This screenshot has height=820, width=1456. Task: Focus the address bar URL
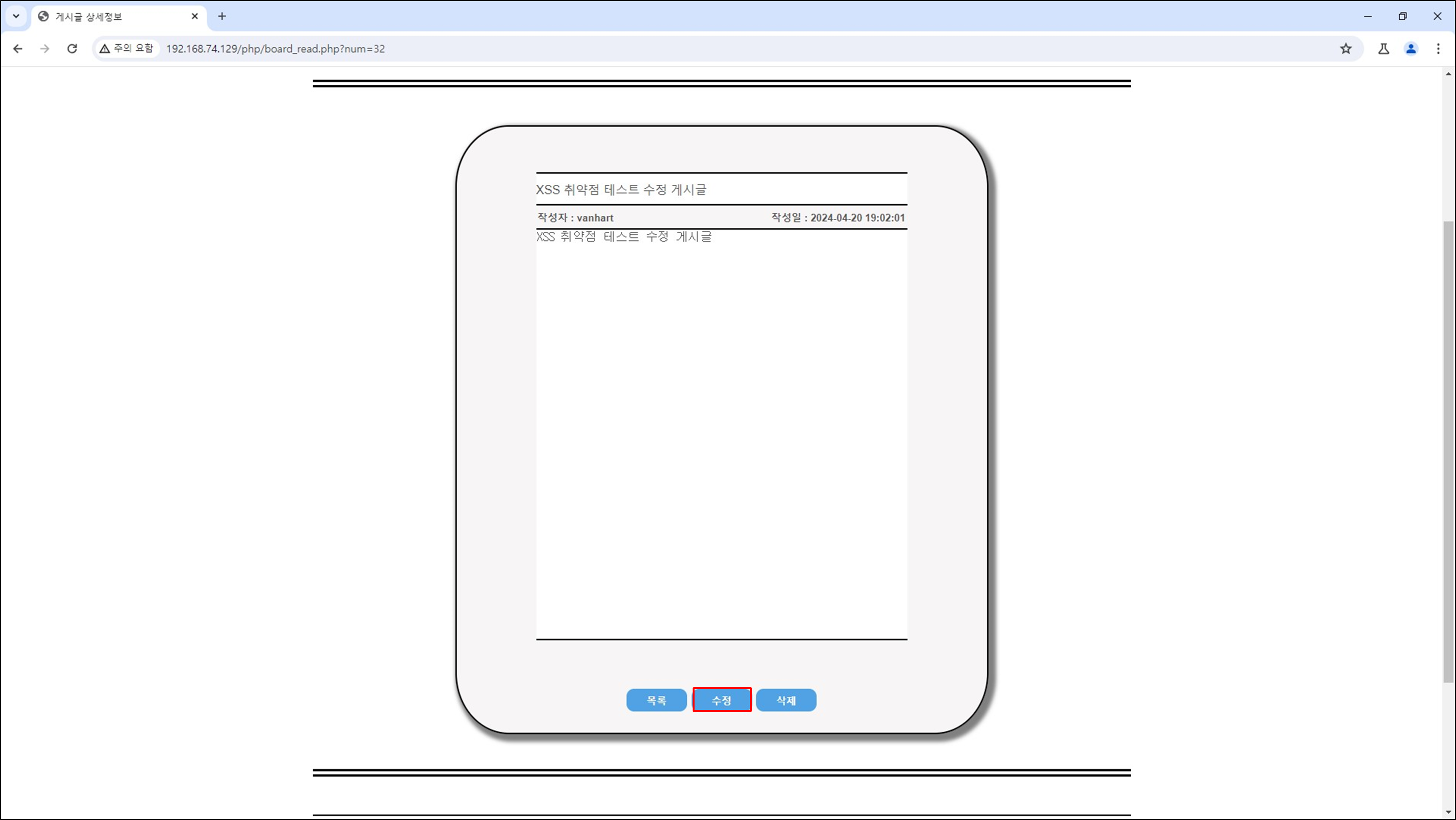(x=275, y=48)
